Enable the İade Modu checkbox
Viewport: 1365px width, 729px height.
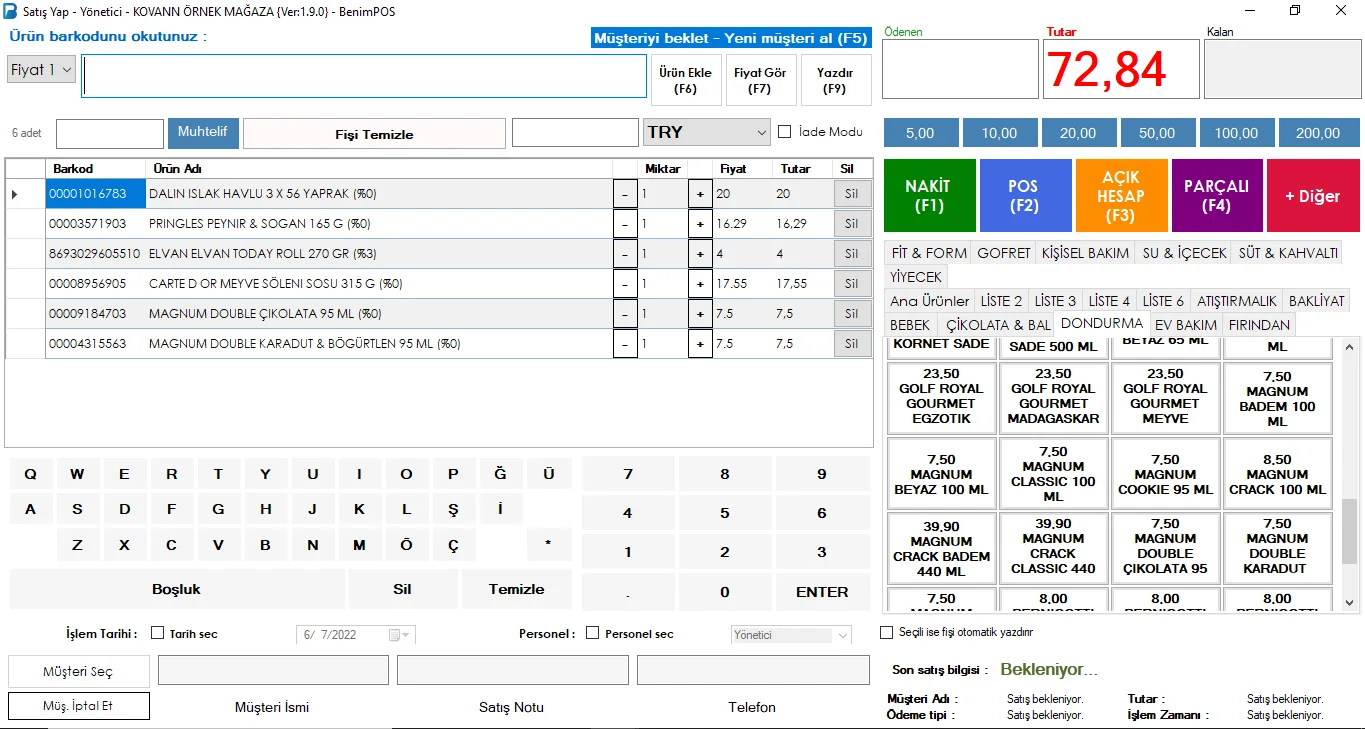tap(785, 132)
